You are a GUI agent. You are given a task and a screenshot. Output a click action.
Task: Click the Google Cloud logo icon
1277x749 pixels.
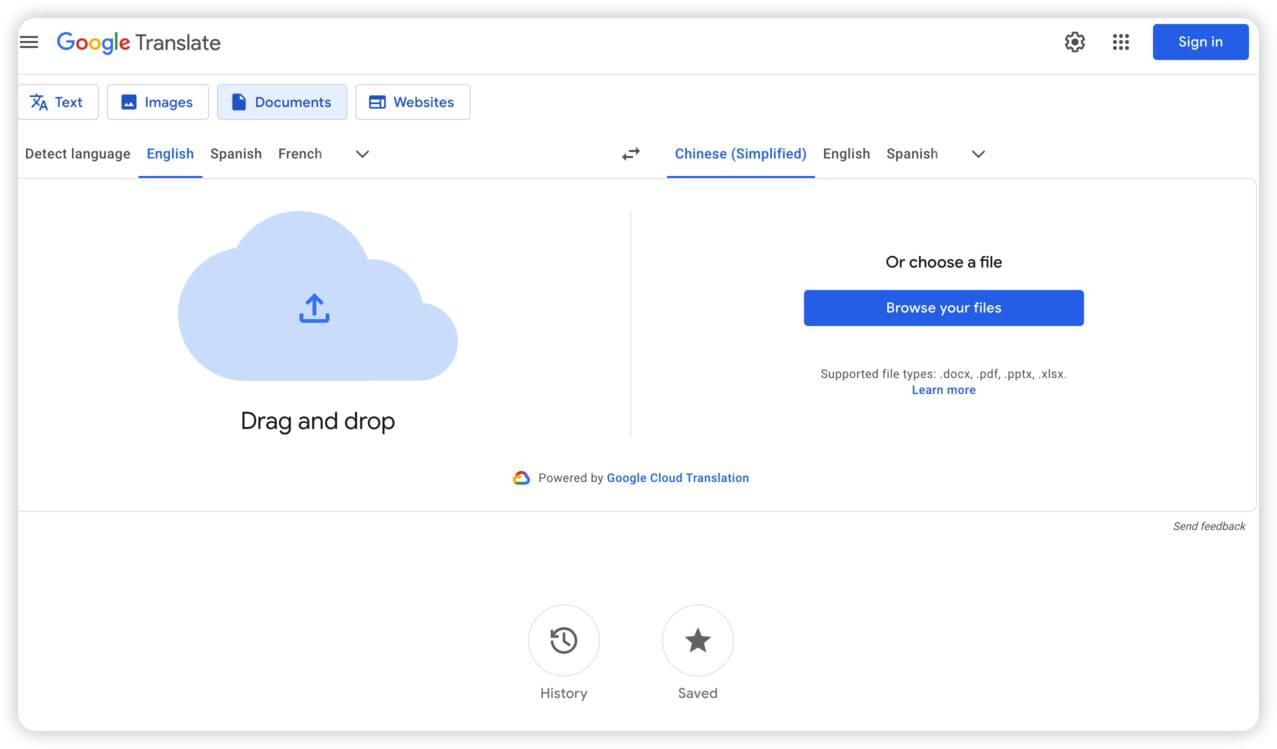521,478
